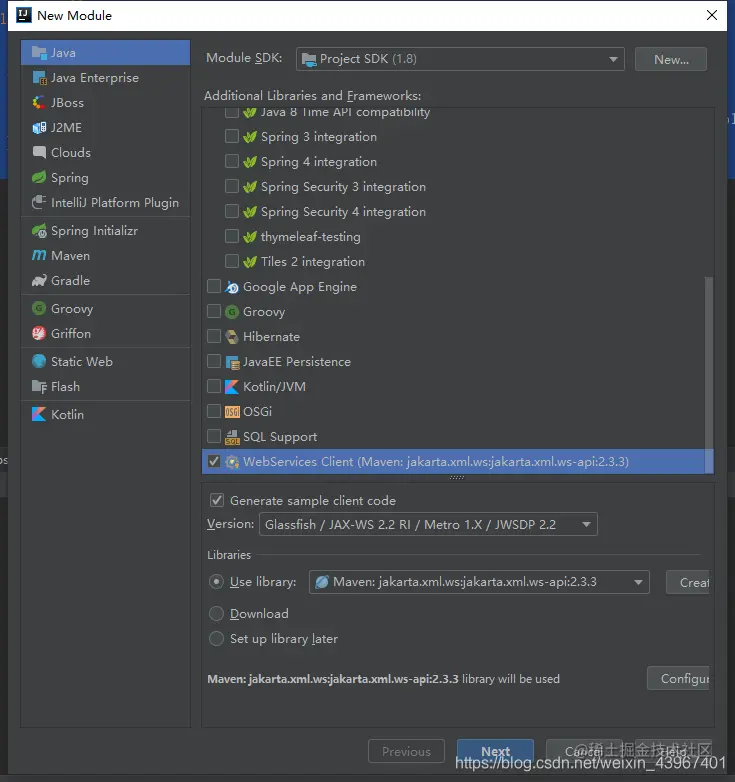Click the splitter handle below frameworks list

coord(457,478)
